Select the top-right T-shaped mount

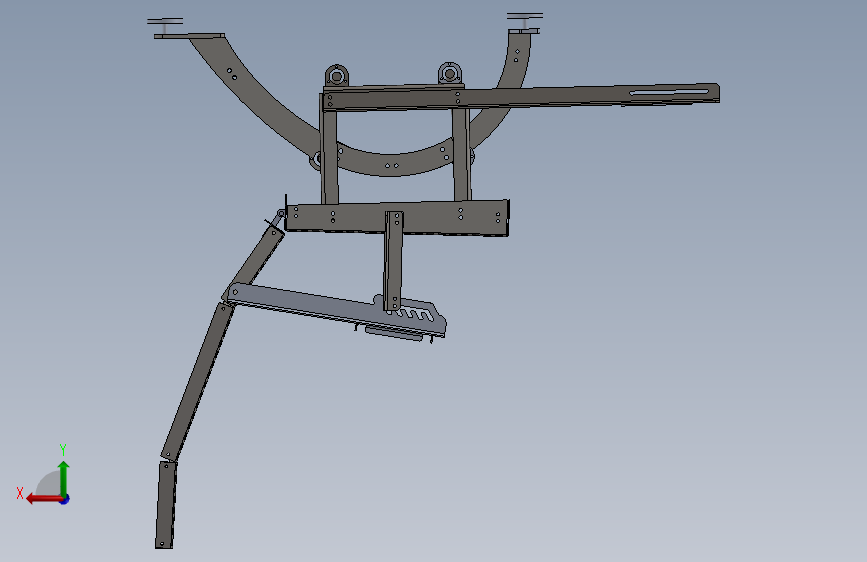coord(525,21)
